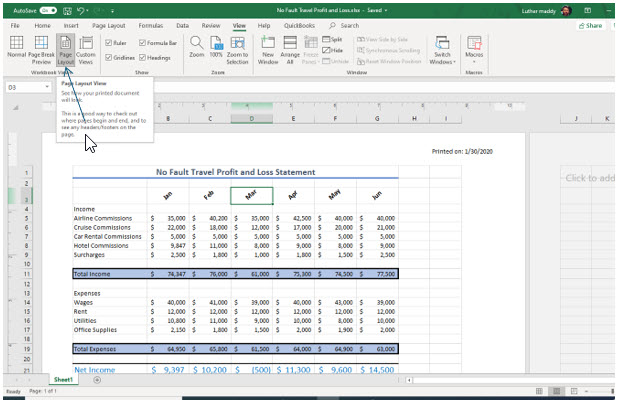618x402 pixels.
Task: Set zoom to 100%
Action: pyautogui.click(x=216, y=47)
